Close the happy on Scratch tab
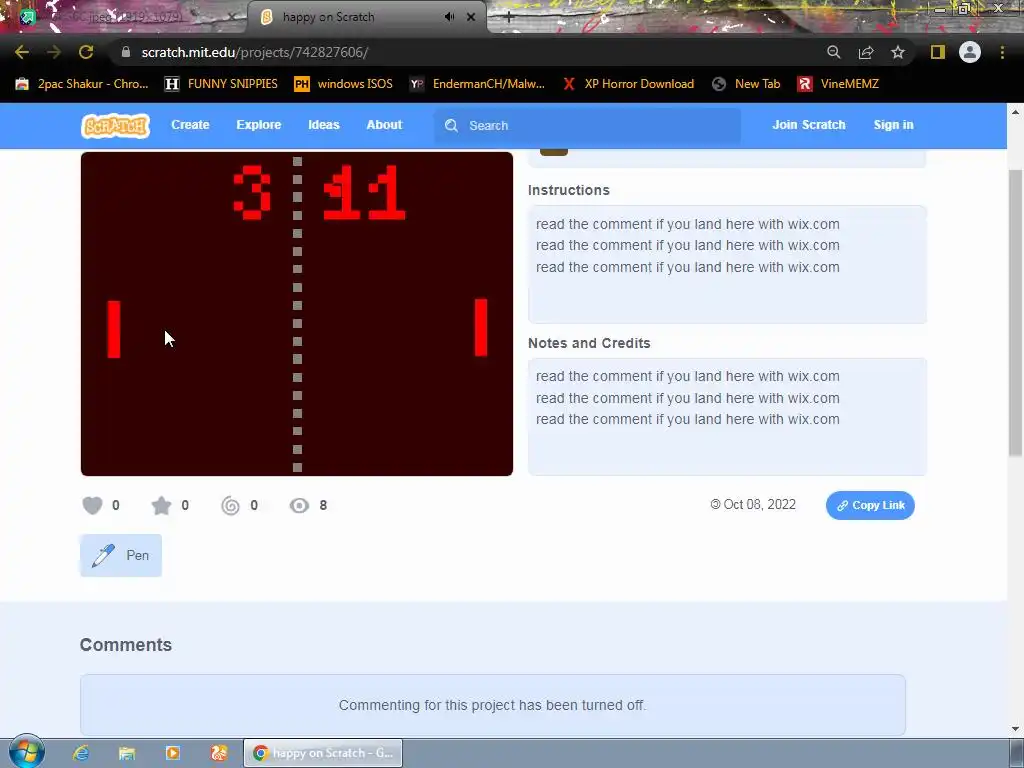This screenshot has height=768, width=1024. [471, 17]
